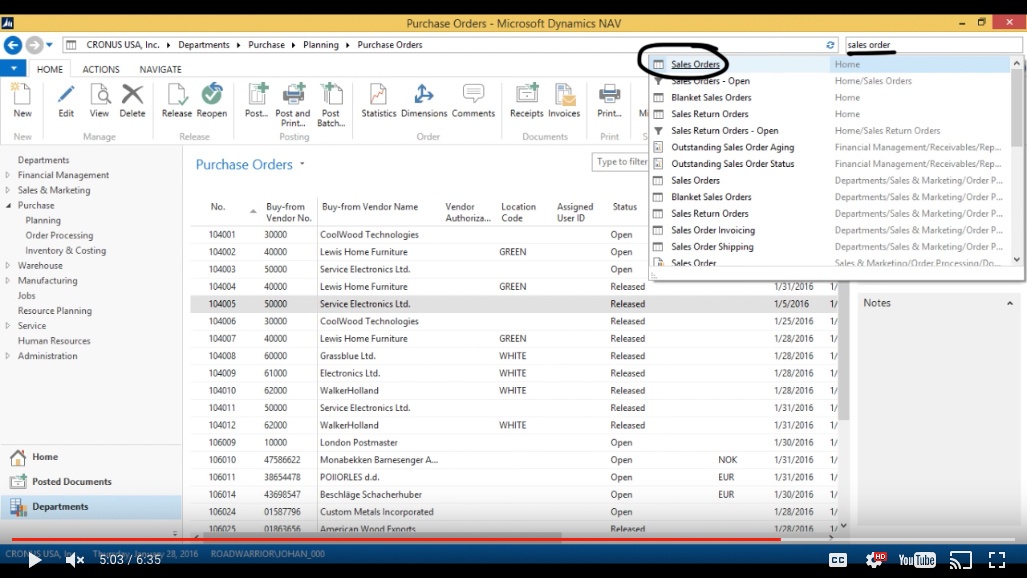Click the Print icon in ribbon

(x=609, y=94)
